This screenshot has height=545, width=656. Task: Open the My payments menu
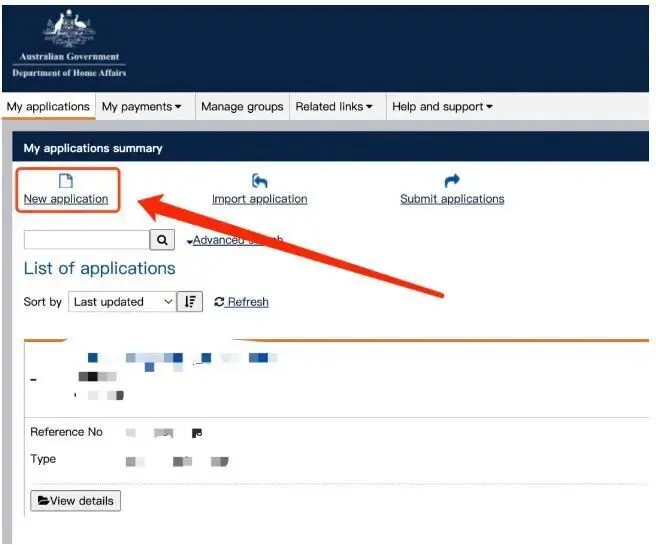[x=142, y=107]
